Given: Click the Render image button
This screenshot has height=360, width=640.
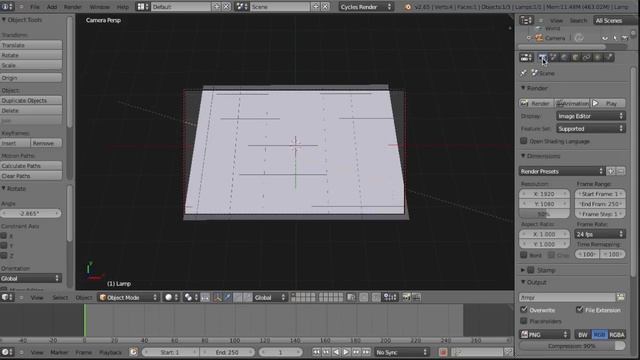Looking at the screenshot, I should click(536, 103).
